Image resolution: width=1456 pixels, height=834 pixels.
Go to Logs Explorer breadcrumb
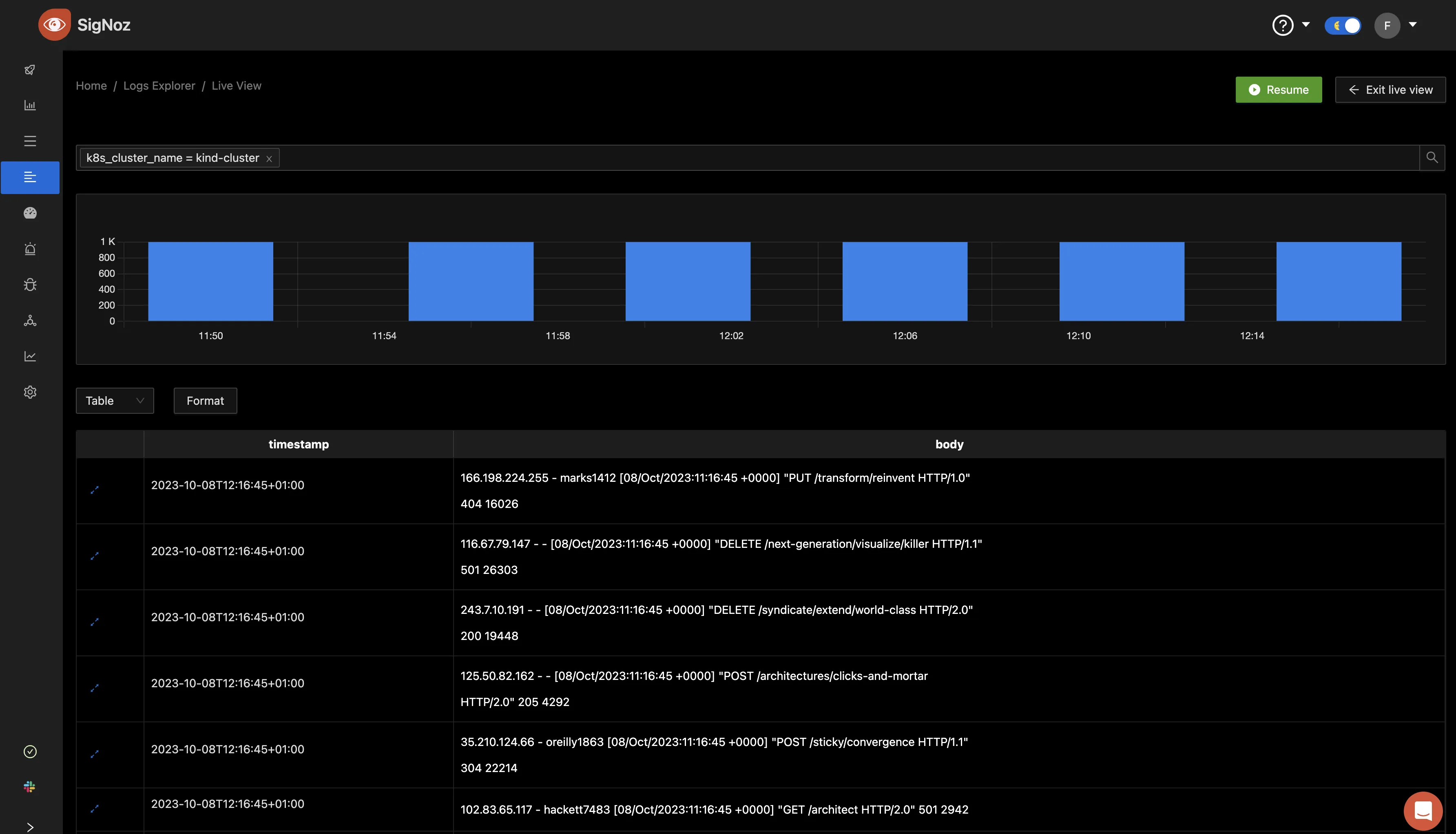[159, 85]
